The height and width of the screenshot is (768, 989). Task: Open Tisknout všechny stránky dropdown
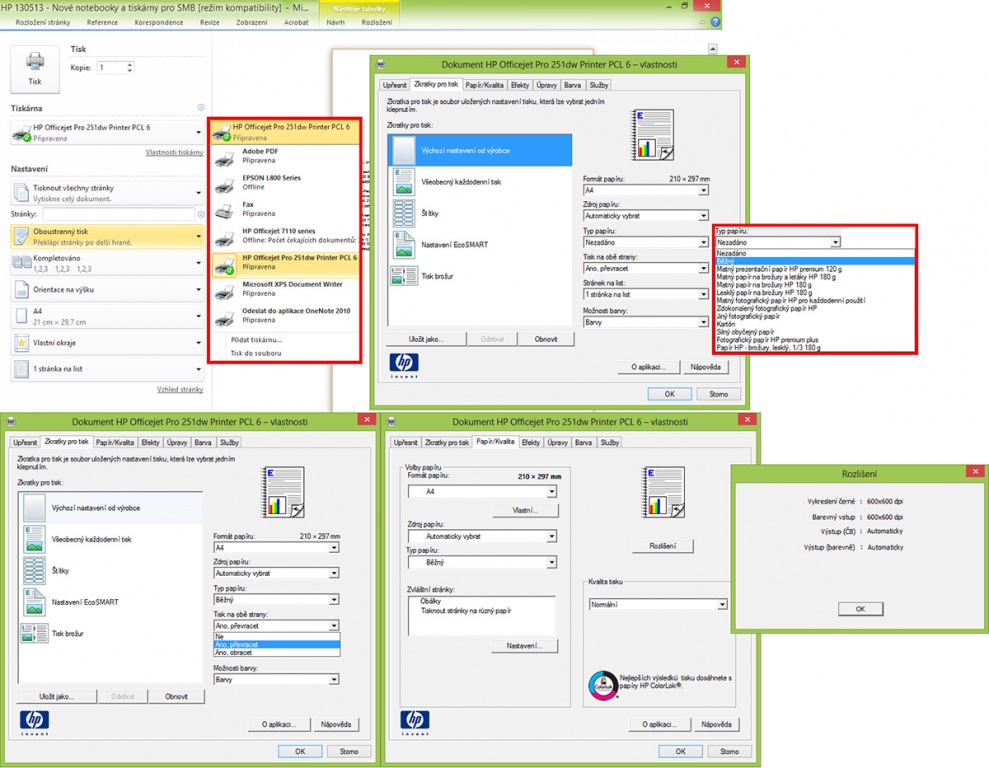(x=107, y=193)
